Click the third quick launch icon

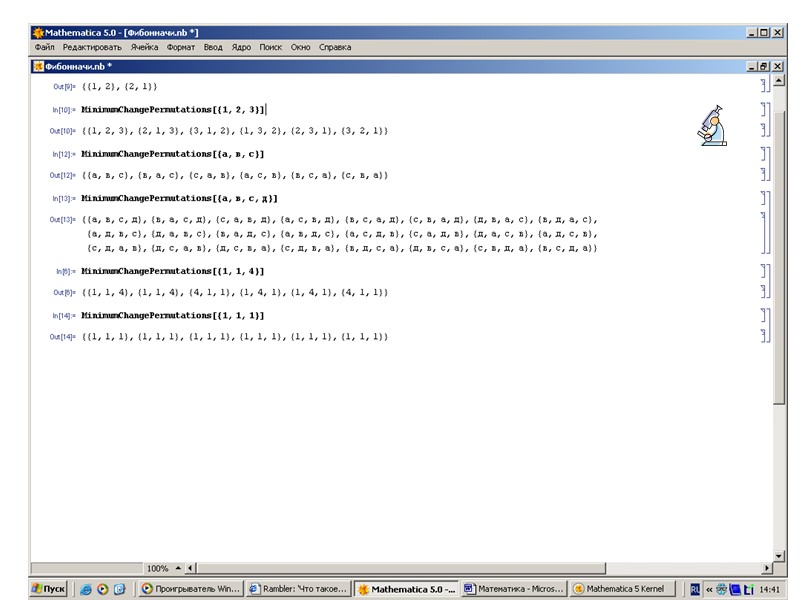point(119,589)
